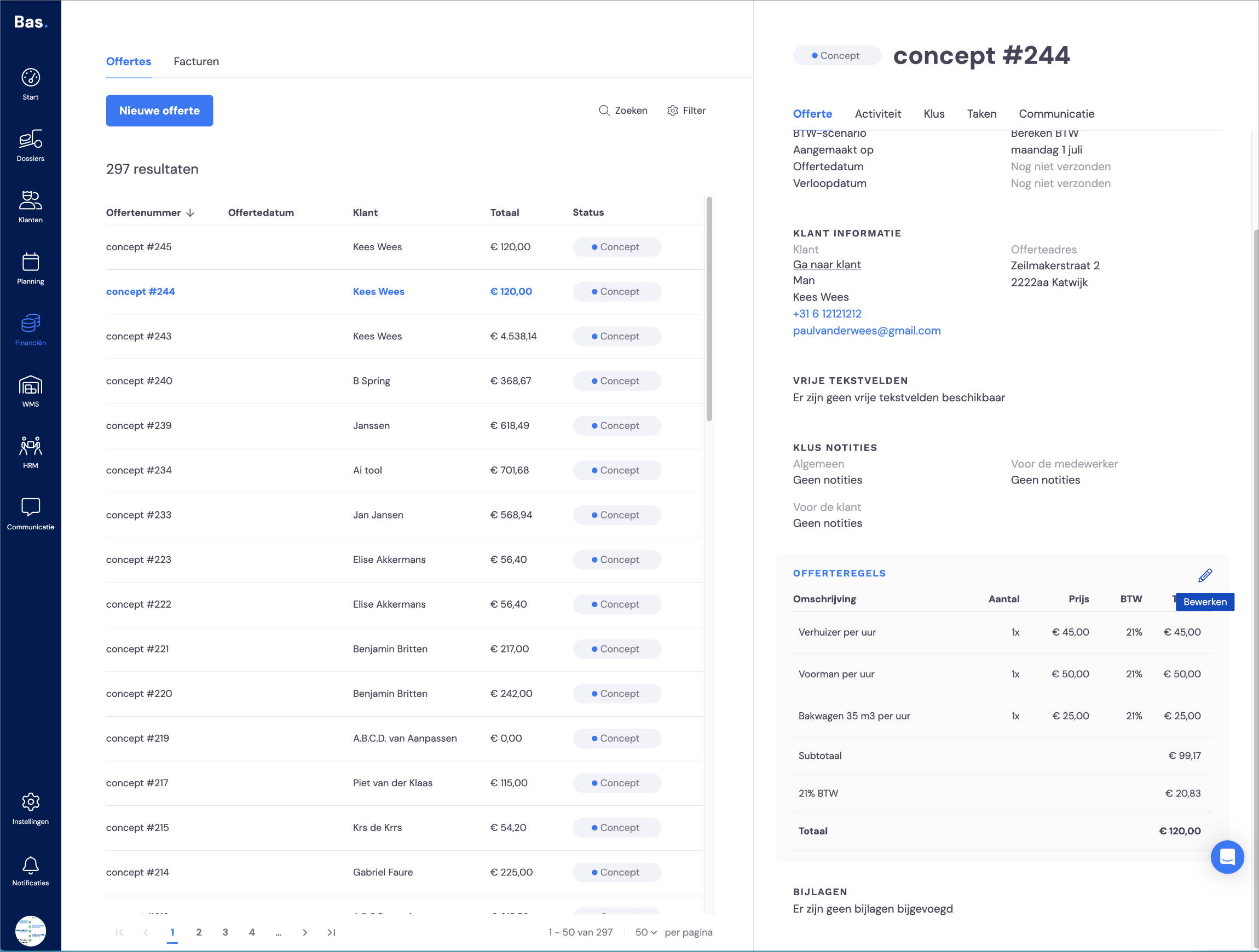Image resolution: width=1259 pixels, height=952 pixels.
Task: Click the pencil edit icon for Offerteregels
Action: pos(1205,576)
